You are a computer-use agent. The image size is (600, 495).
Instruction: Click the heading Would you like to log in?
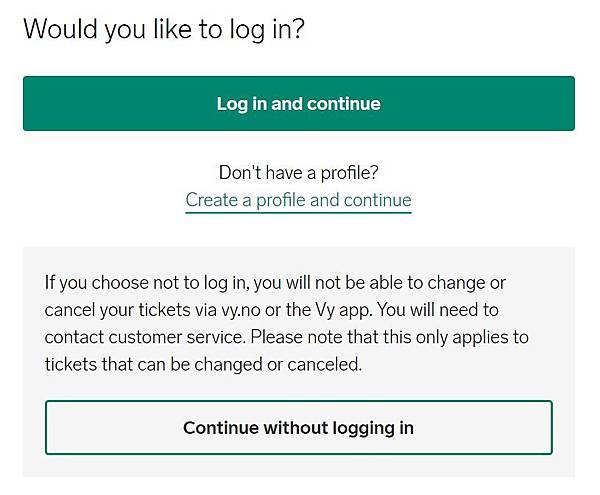(x=164, y=29)
